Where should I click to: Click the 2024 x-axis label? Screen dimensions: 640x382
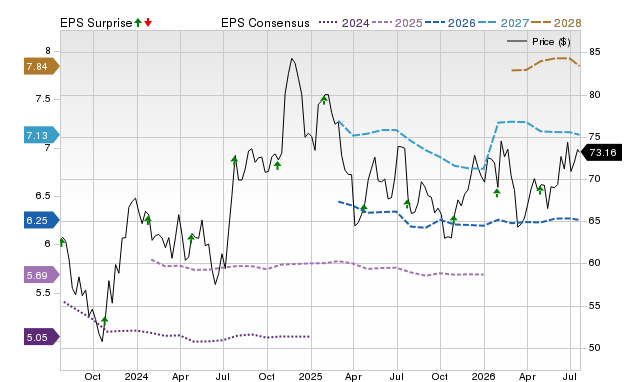(137, 376)
